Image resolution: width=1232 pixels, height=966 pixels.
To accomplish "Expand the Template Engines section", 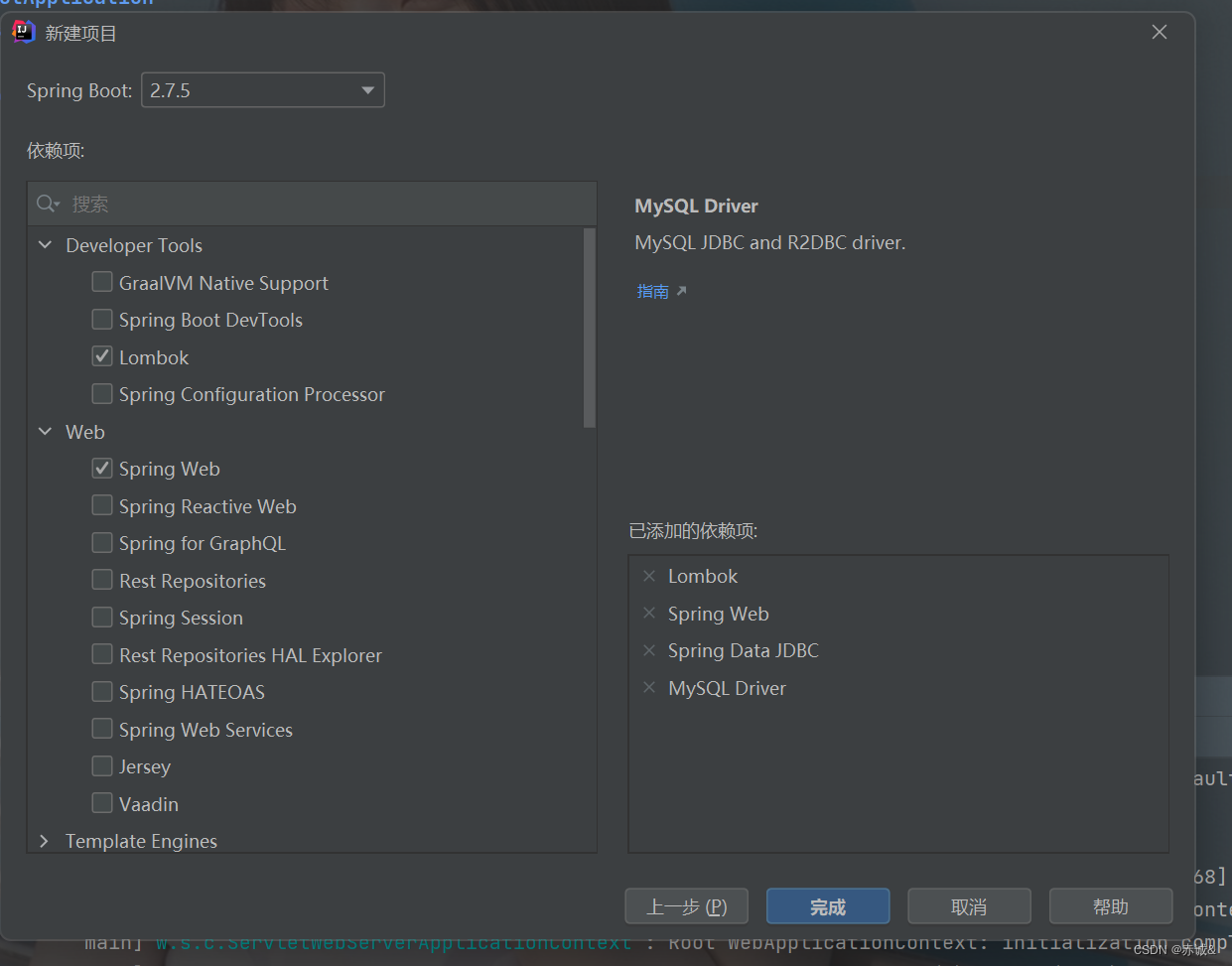I will click(44, 840).
